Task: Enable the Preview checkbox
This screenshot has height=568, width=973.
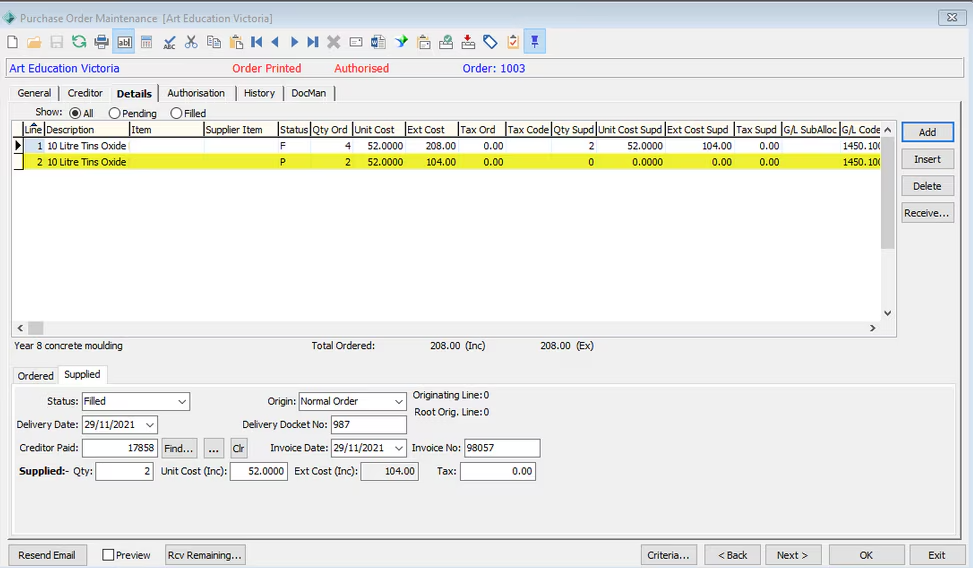Action: tap(109, 555)
